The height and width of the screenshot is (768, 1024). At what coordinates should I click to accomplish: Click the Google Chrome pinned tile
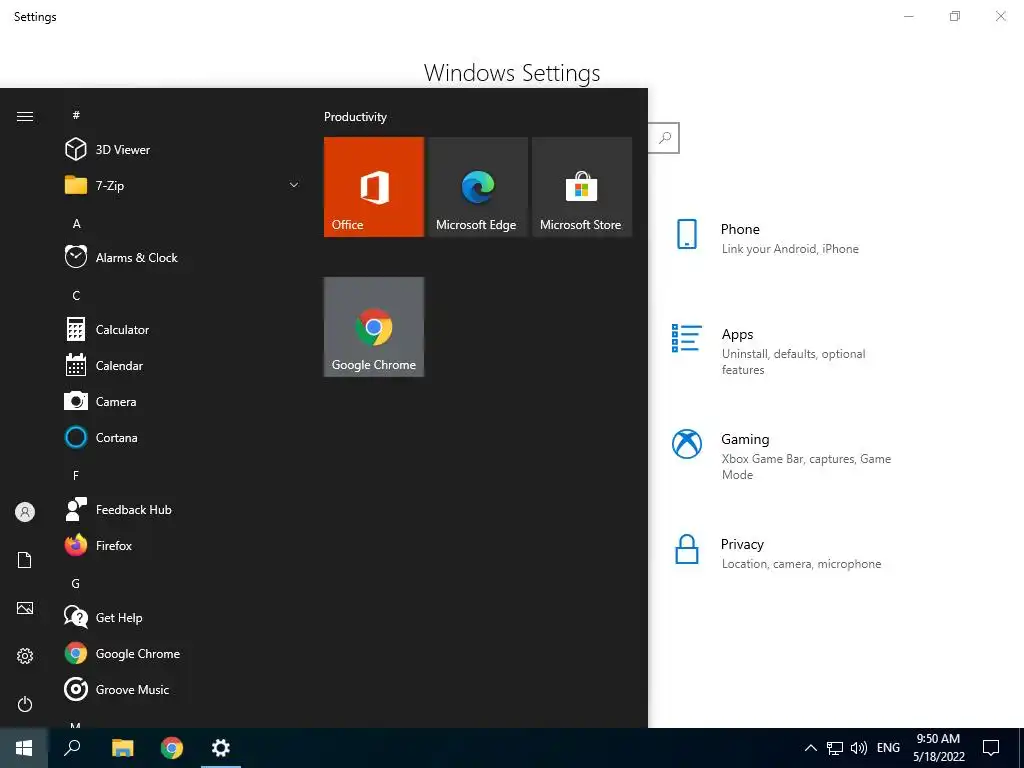[374, 327]
